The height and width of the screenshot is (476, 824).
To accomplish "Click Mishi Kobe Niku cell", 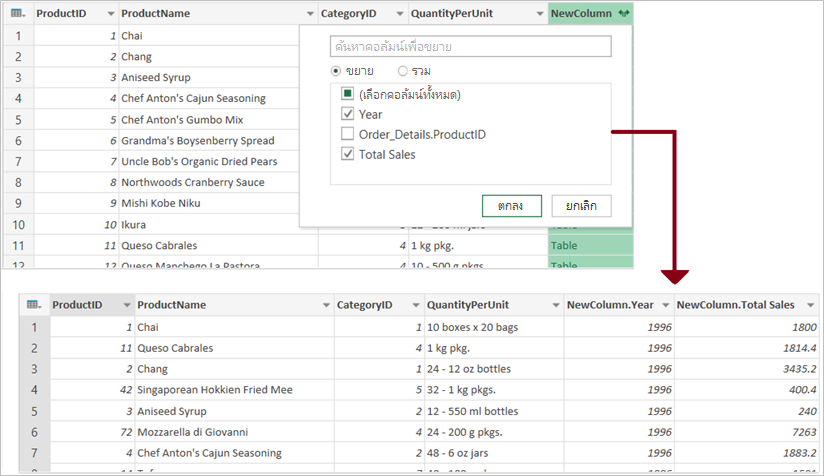I will pos(209,203).
